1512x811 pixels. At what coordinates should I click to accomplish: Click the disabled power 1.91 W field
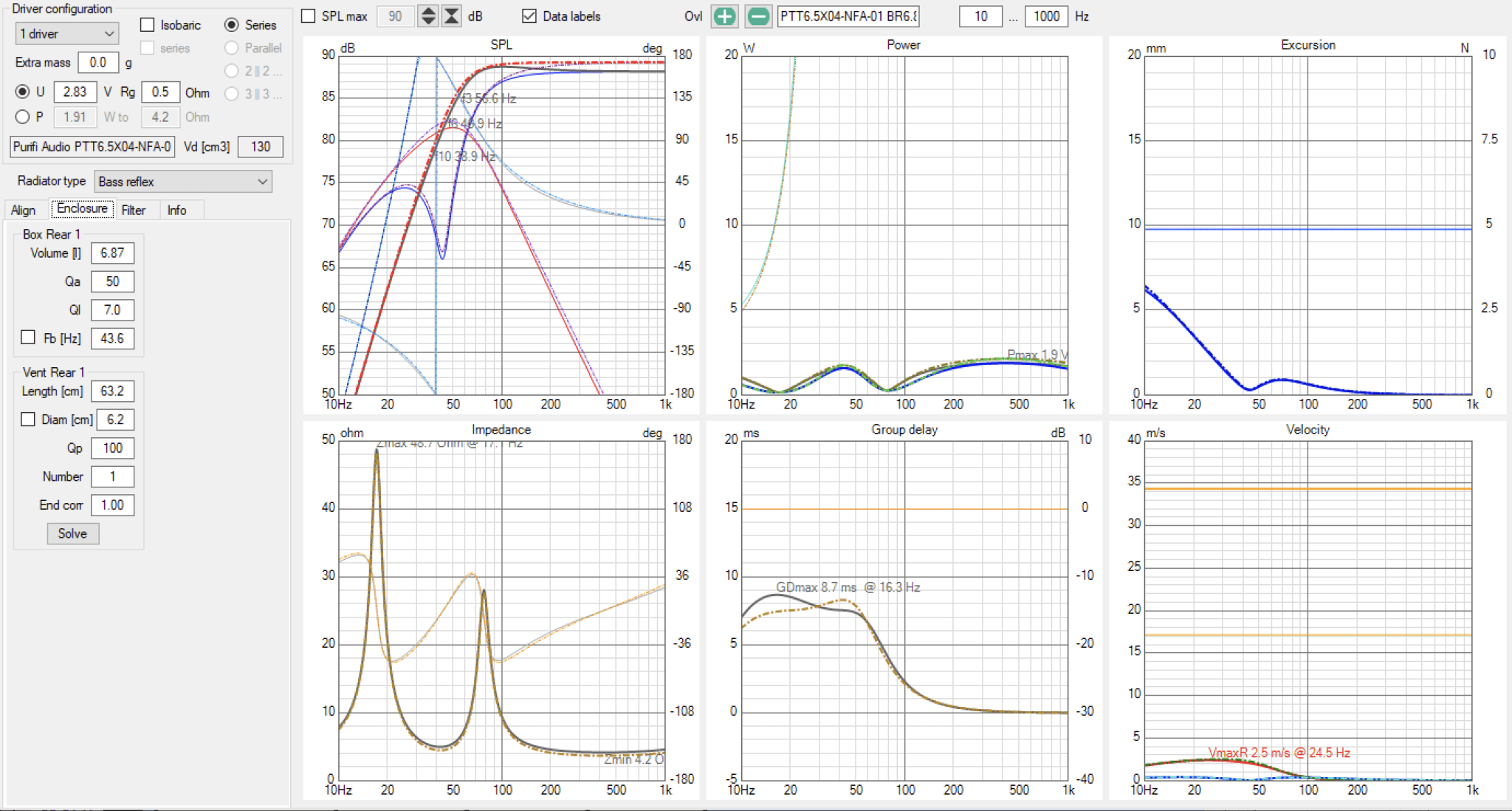pos(75,117)
